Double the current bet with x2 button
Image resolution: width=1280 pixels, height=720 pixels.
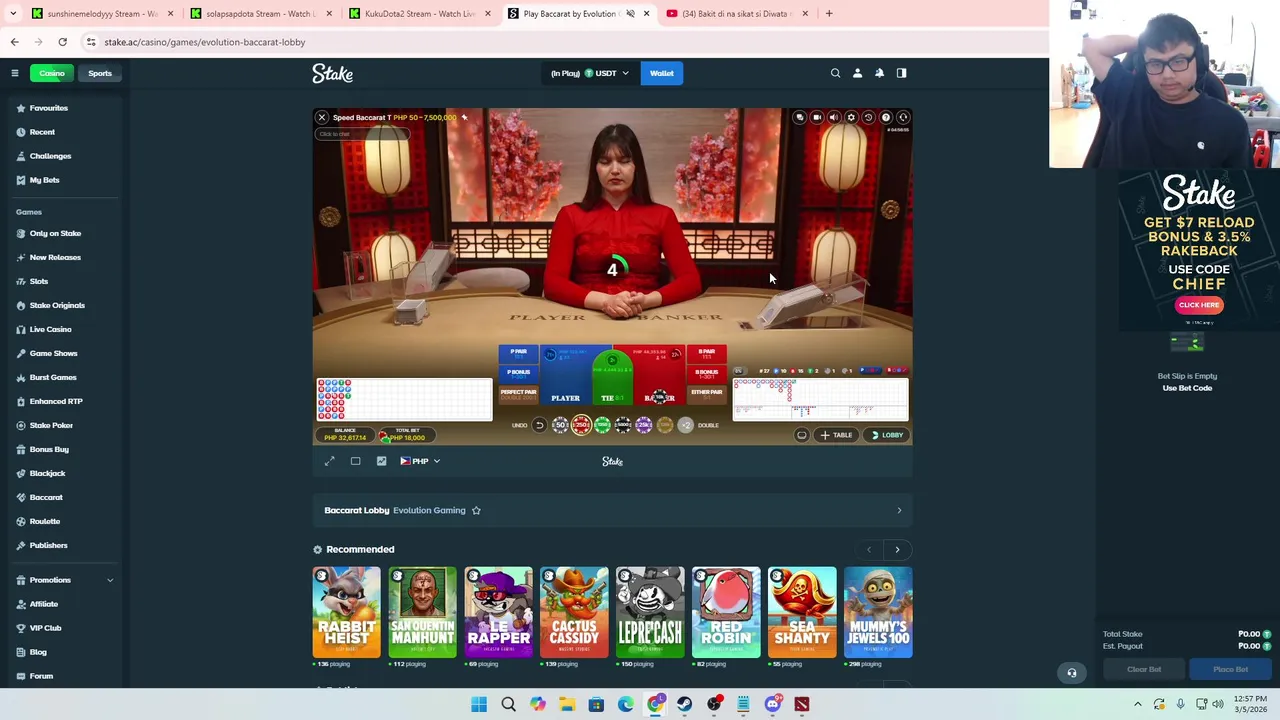(685, 425)
